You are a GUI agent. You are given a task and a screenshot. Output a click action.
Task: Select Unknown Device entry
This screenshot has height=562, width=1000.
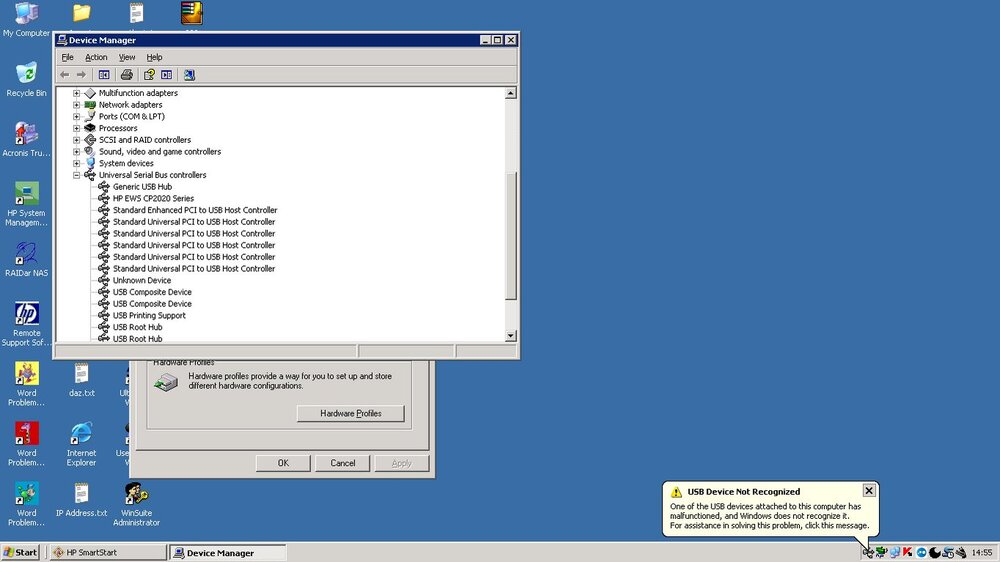(x=142, y=280)
